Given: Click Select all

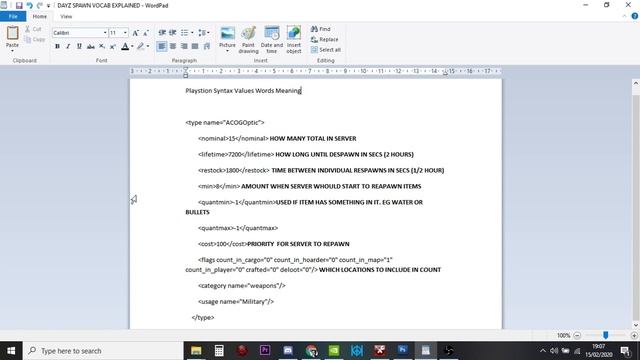Looking at the screenshot, I should 326,50.
